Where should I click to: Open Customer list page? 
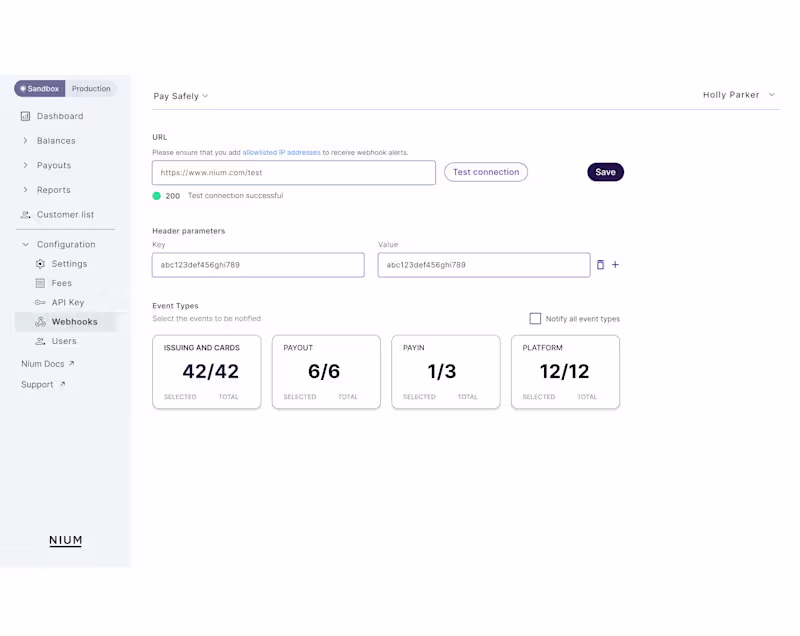[x=65, y=215]
